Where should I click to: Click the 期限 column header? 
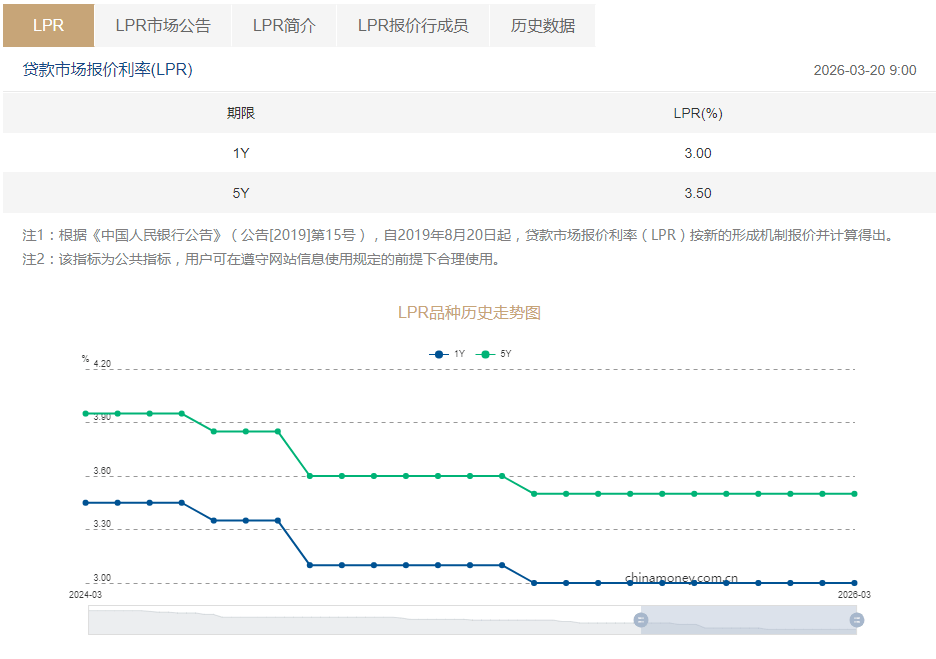(241, 113)
